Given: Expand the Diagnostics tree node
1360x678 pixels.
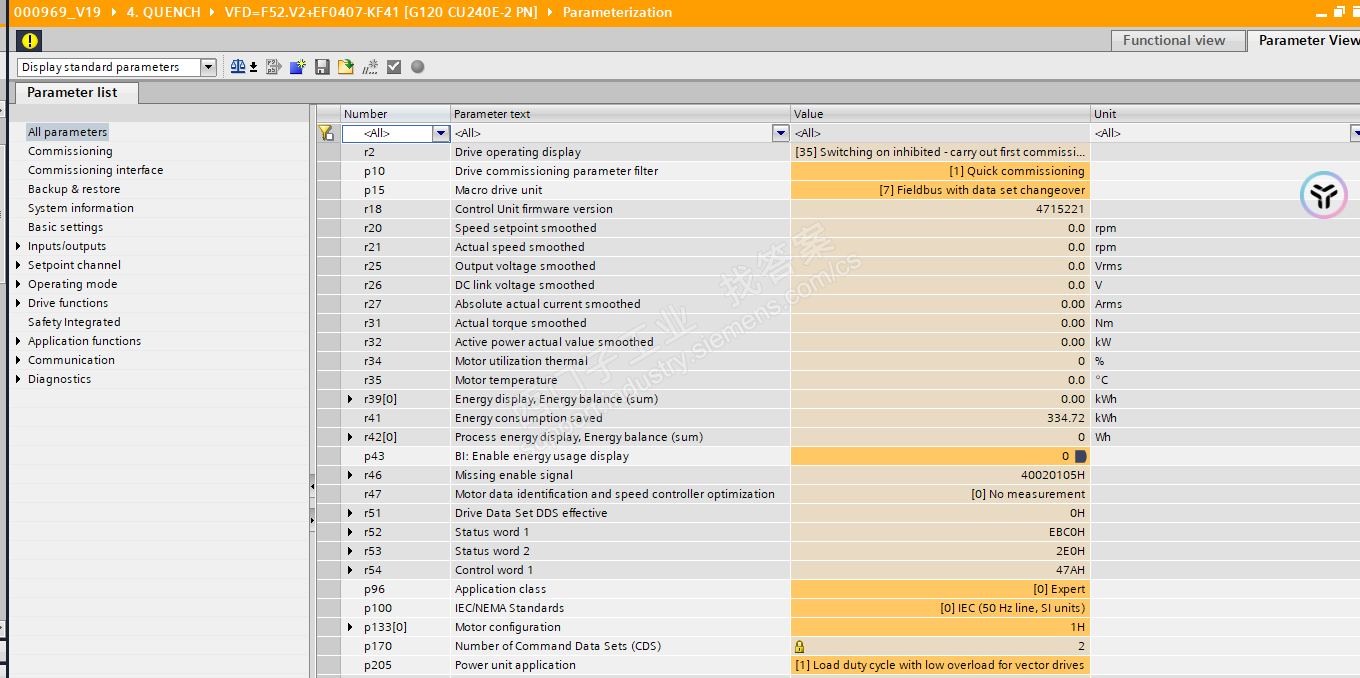Looking at the screenshot, I should 18,379.
